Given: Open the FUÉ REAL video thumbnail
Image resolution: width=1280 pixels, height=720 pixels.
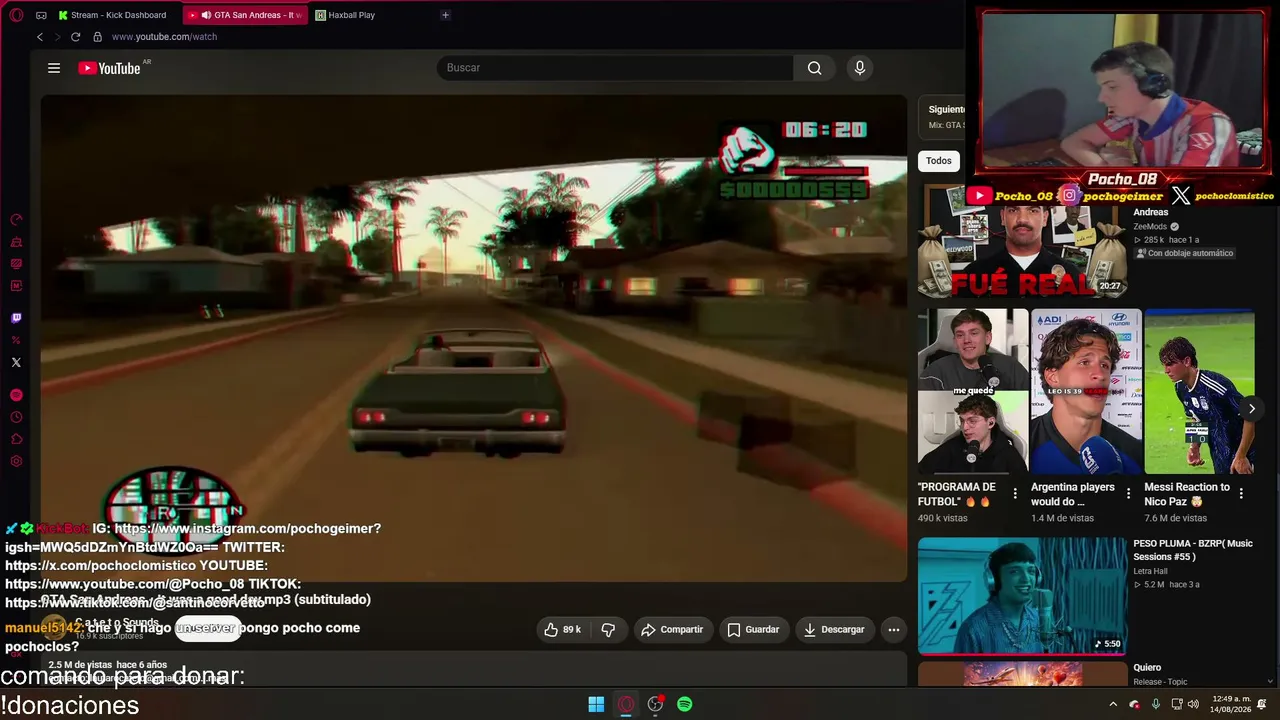Looking at the screenshot, I should (x=1022, y=240).
